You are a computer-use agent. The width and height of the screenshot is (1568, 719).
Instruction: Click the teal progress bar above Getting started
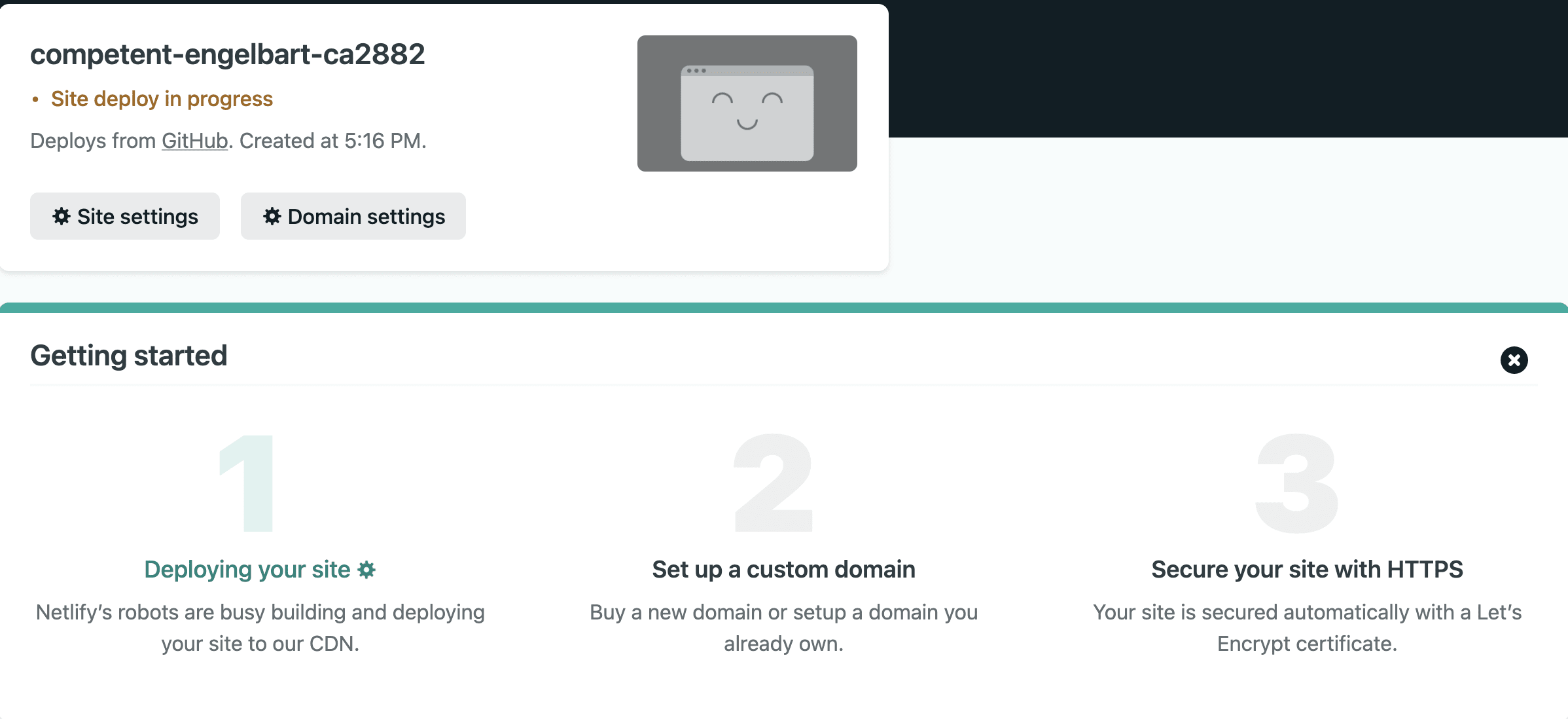[783, 308]
